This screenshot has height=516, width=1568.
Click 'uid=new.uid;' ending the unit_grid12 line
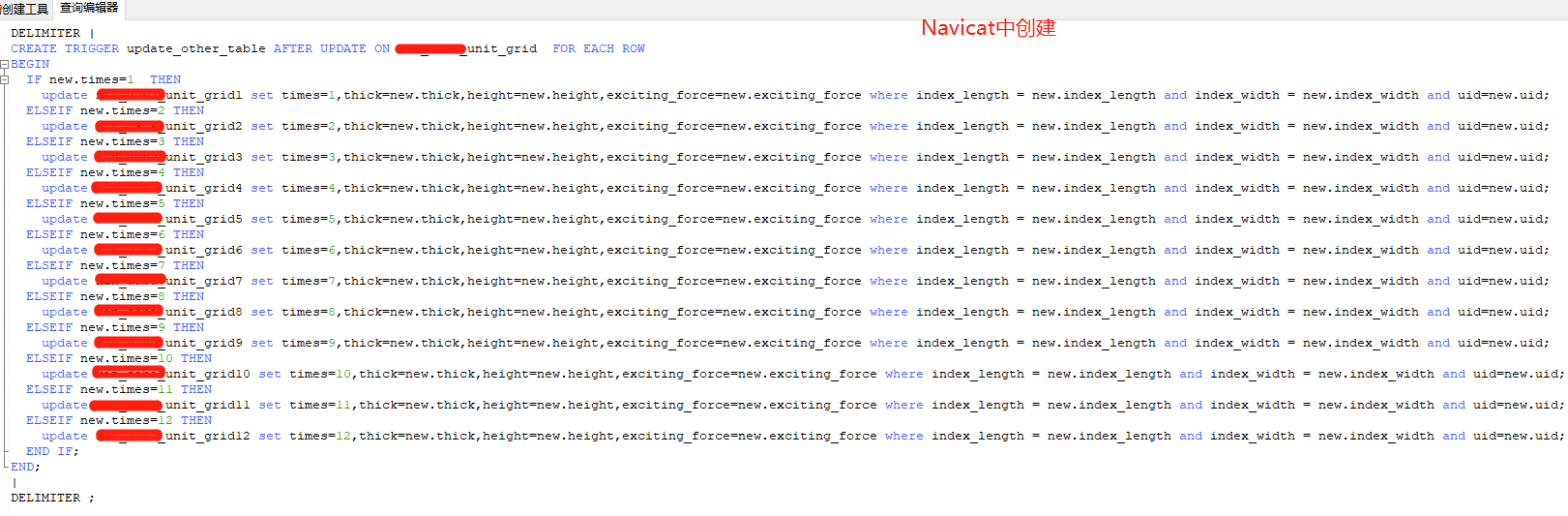click(x=1519, y=436)
